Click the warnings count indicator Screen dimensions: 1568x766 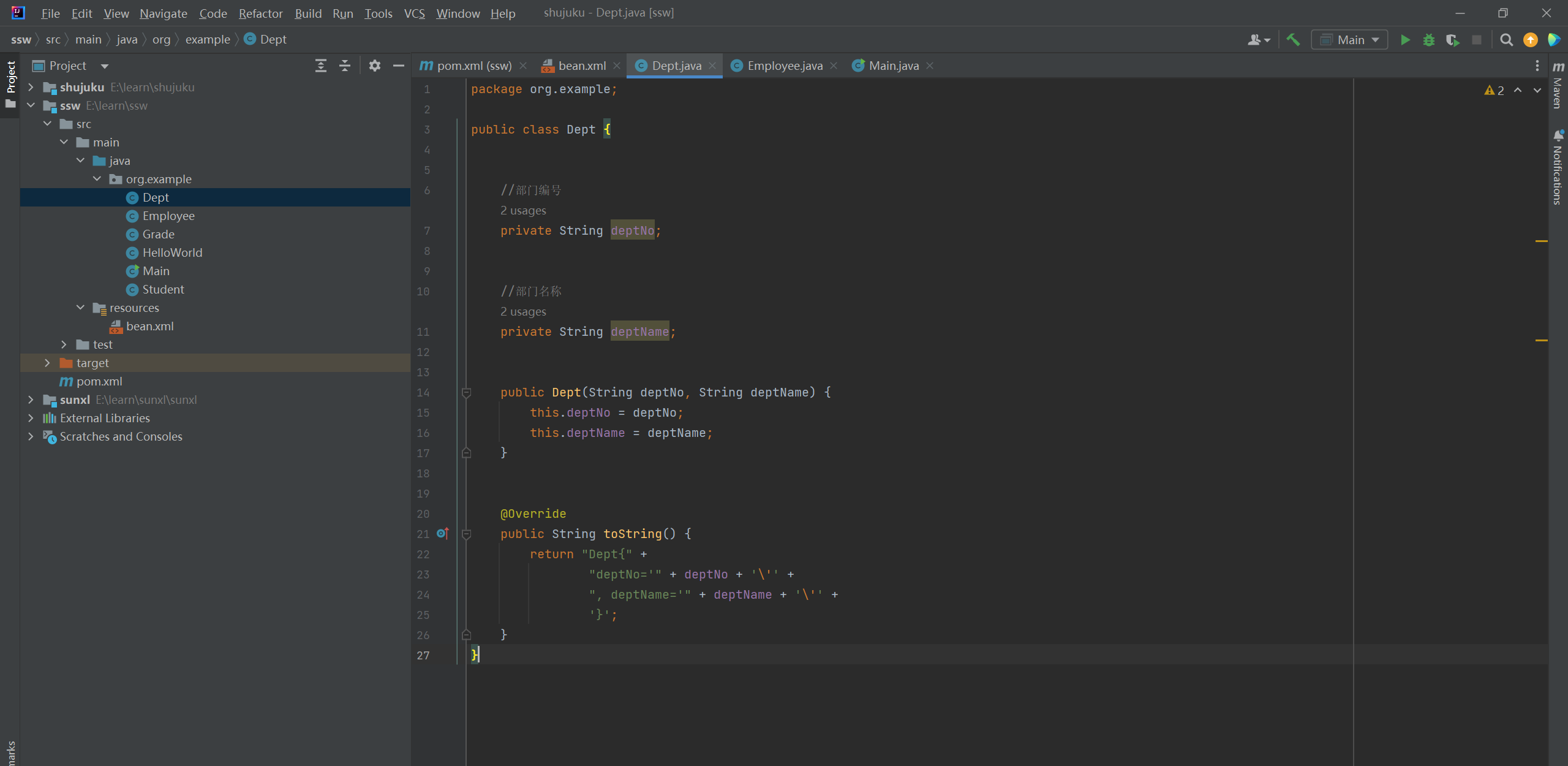(1494, 90)
